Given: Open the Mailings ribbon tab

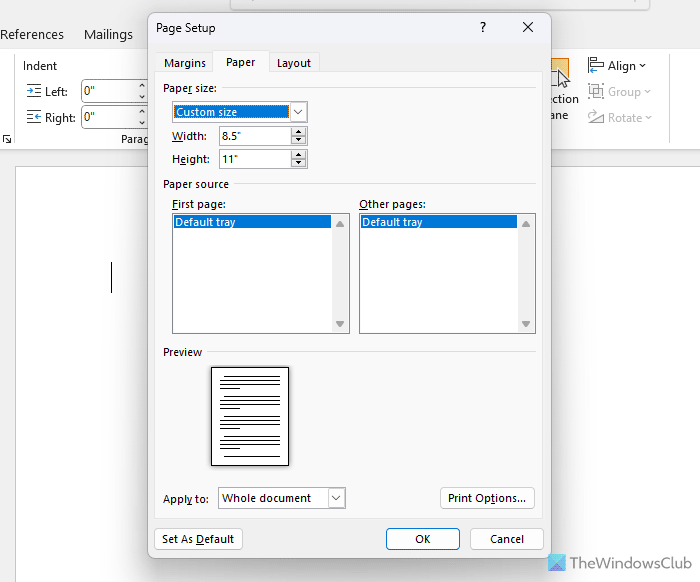Looking at the screenshot, I should [108, 34].
